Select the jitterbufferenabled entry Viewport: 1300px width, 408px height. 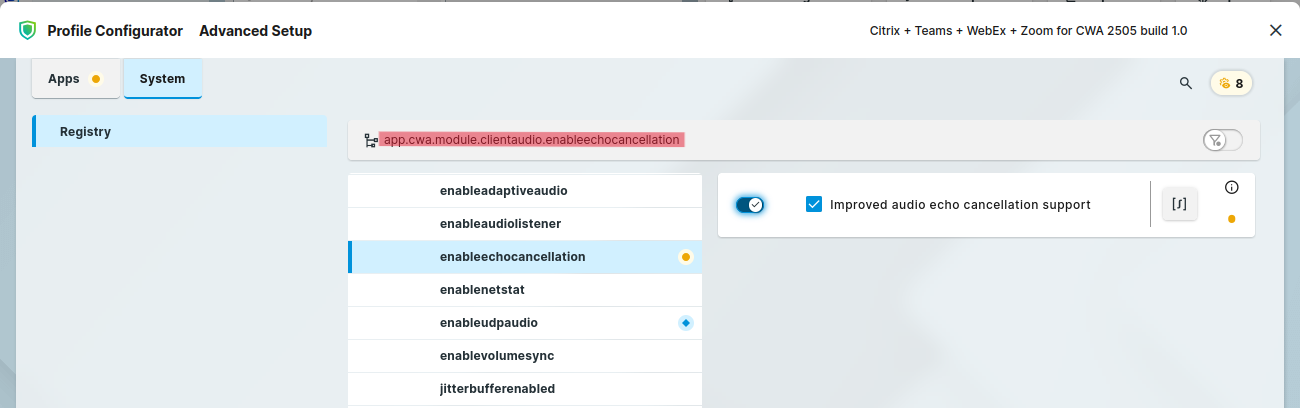tap(497, 389)
